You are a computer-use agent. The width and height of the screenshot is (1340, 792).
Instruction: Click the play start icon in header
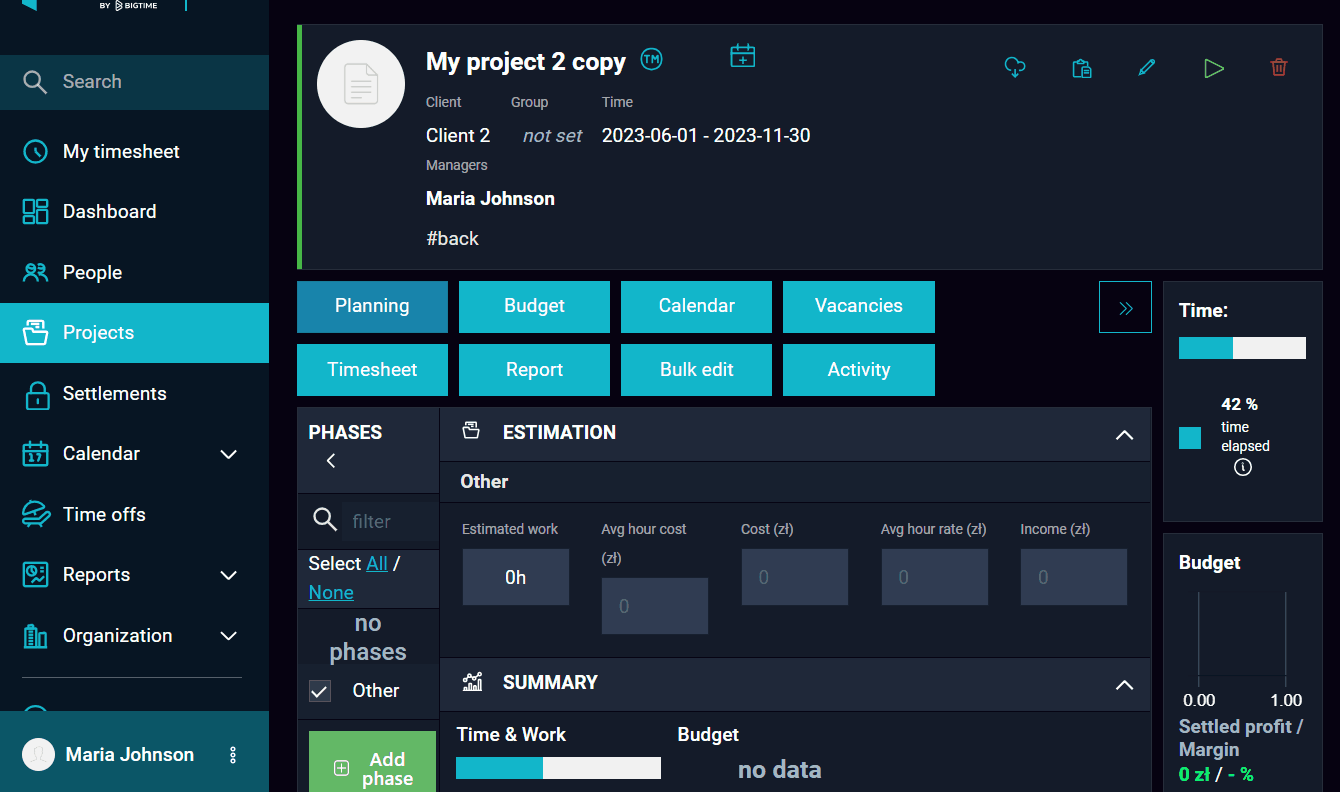(1213, 68)
